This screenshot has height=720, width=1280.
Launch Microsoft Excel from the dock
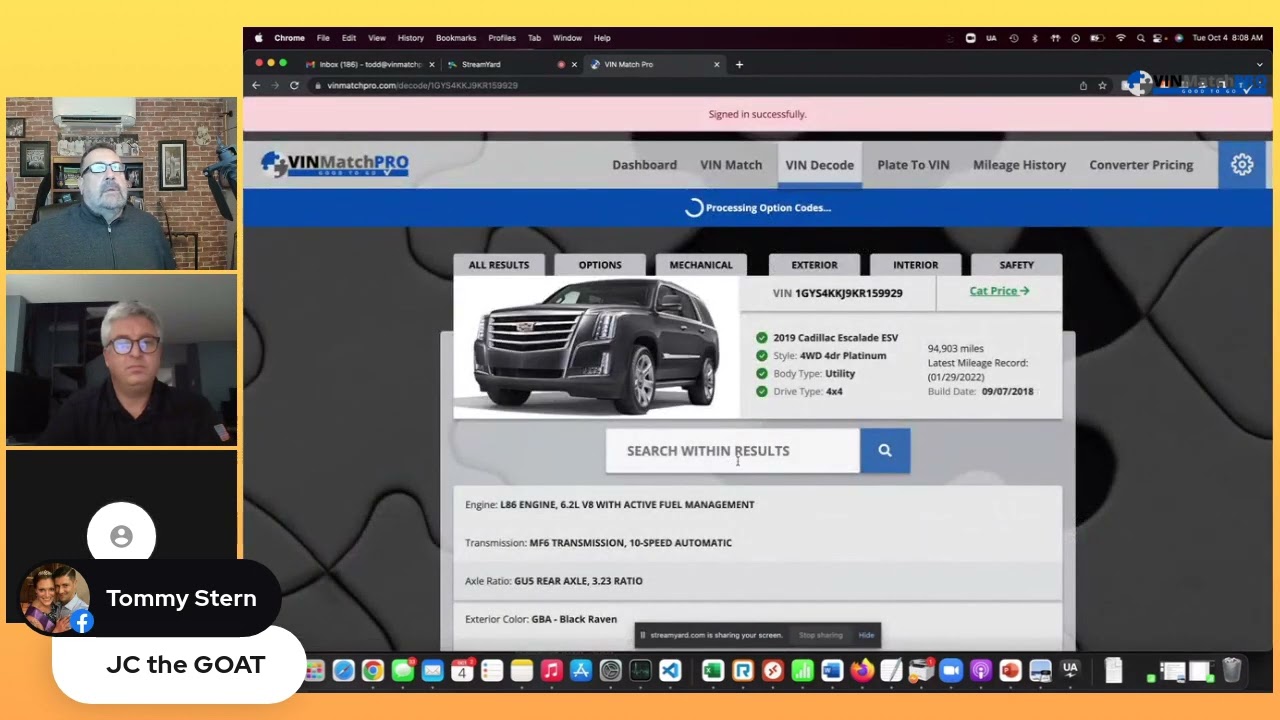click(713, 670)
